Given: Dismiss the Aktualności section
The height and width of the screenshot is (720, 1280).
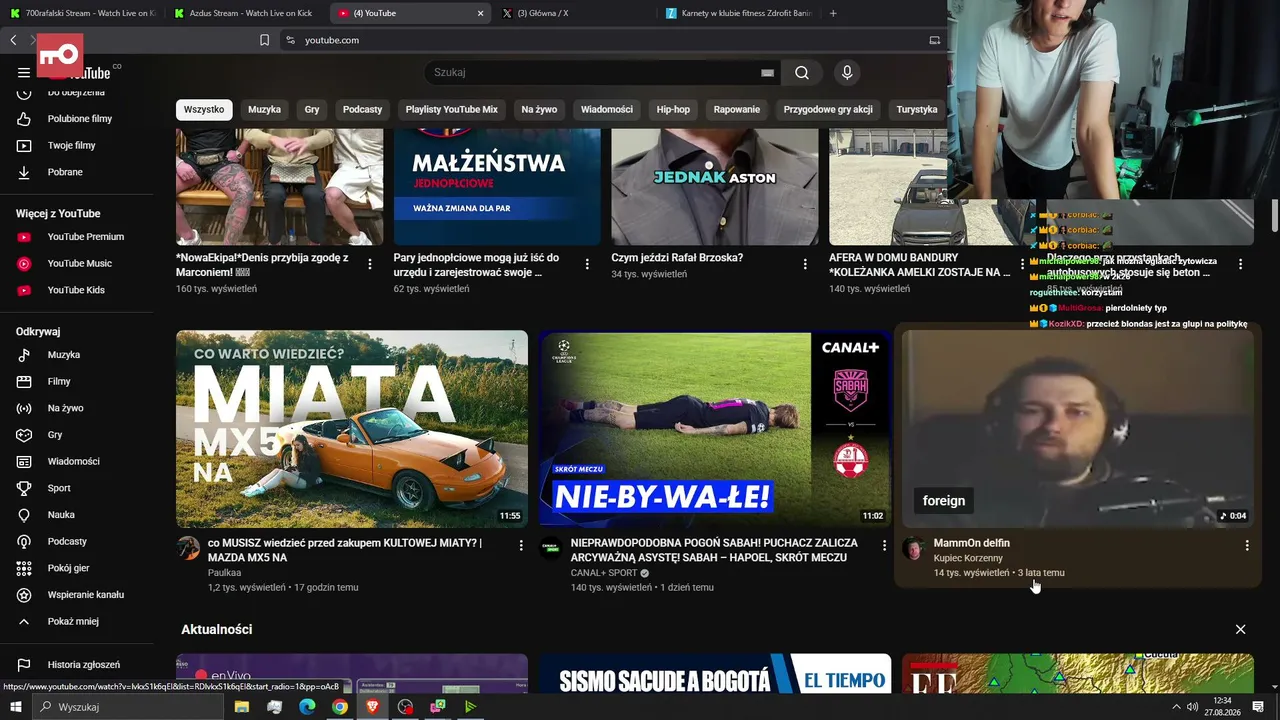Looking at the screenshot, I should tap(1240, 629).
